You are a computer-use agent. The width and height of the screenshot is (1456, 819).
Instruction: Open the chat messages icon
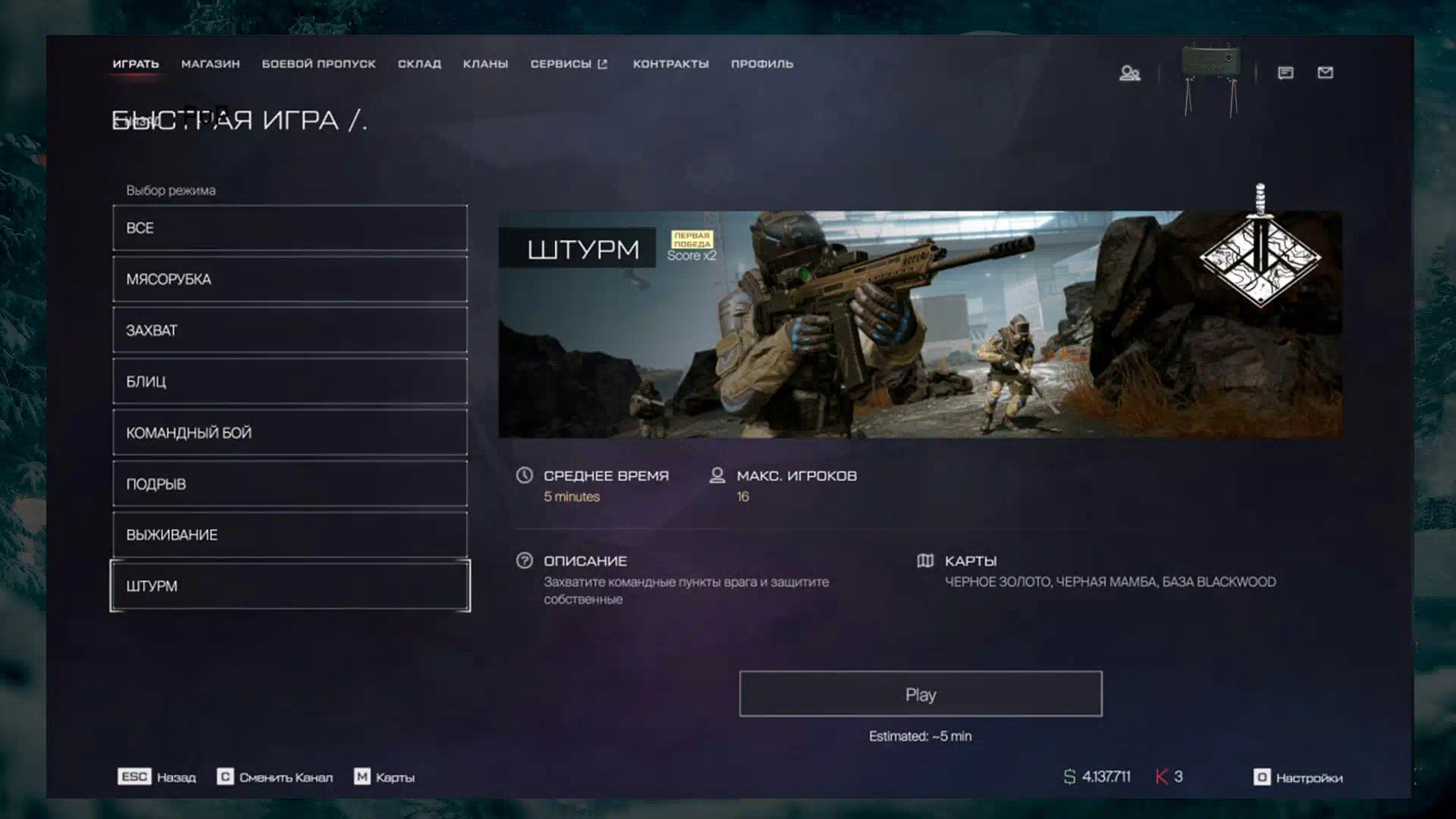1285,73
